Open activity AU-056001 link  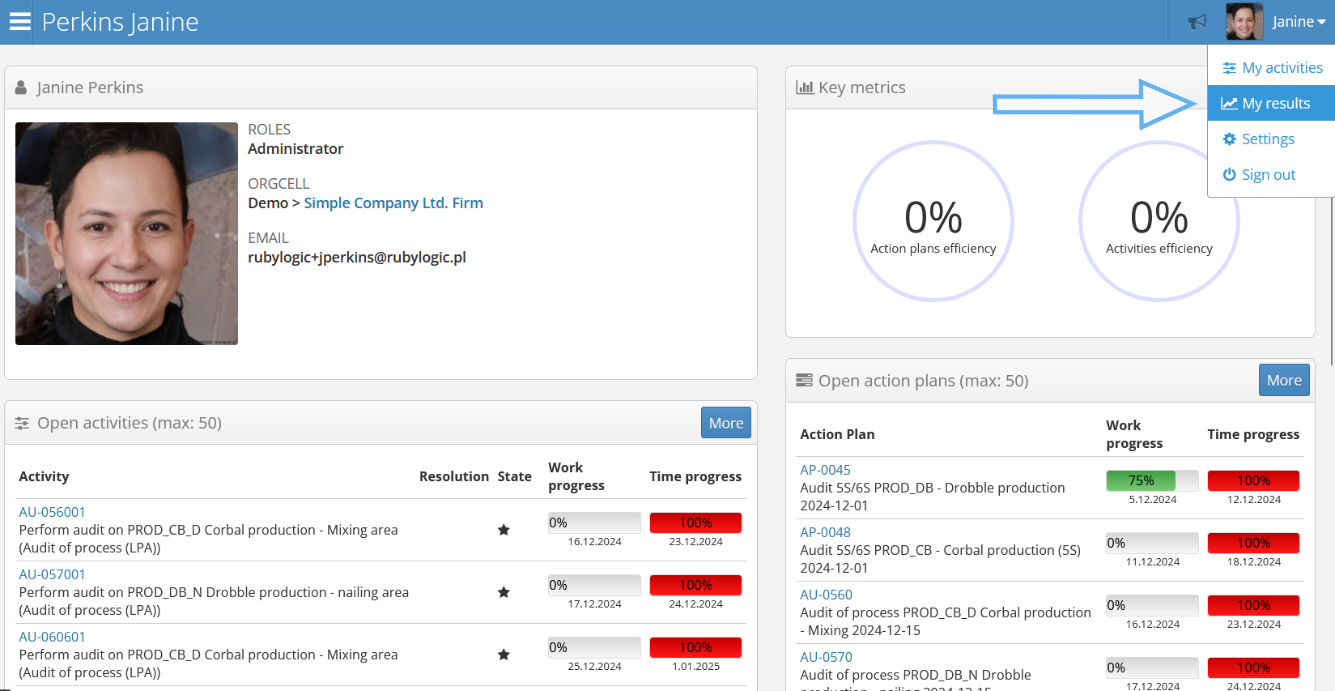coord(52,512)
